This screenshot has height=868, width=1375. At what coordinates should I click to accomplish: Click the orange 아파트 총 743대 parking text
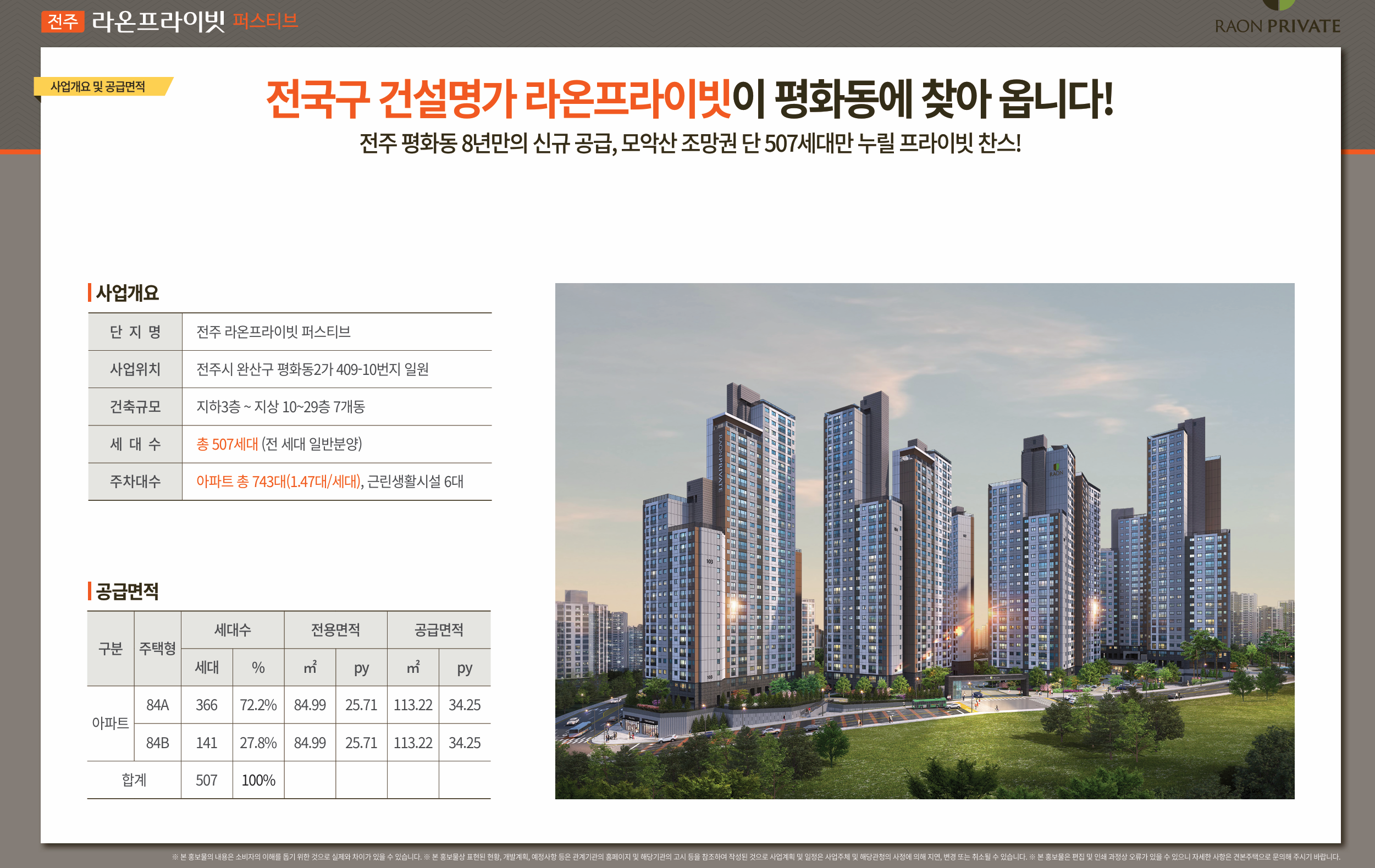pos(279,482)
